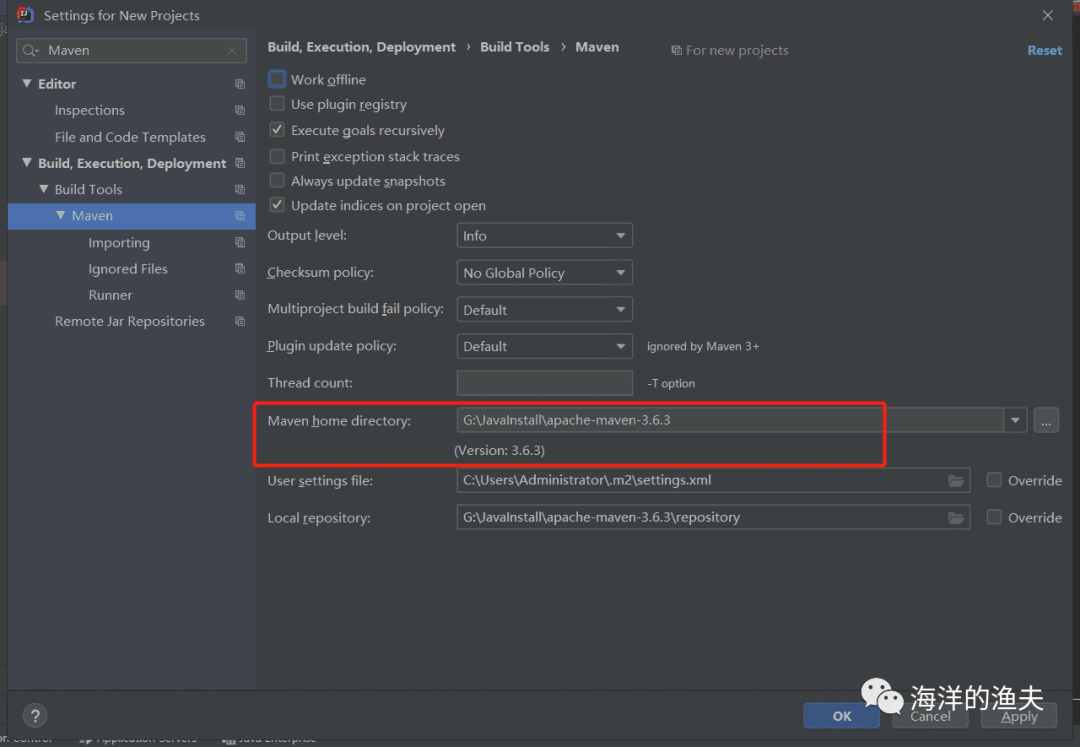Clear the Maven search field text
1080x747 pixels.
click(232, 50)
